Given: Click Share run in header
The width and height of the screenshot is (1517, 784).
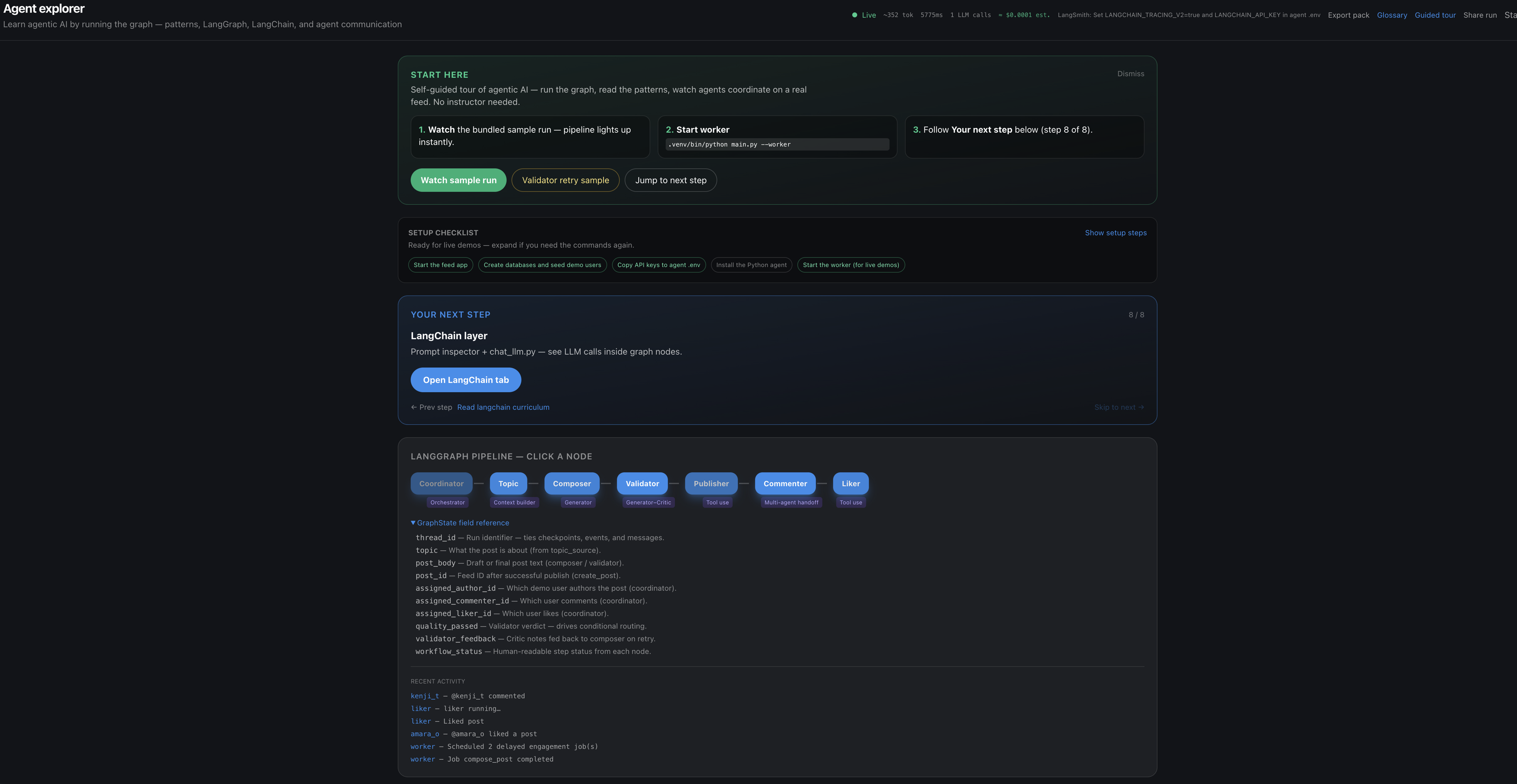Looking at the screenshot, I should pyautogui.click(x=1479, y=15).
